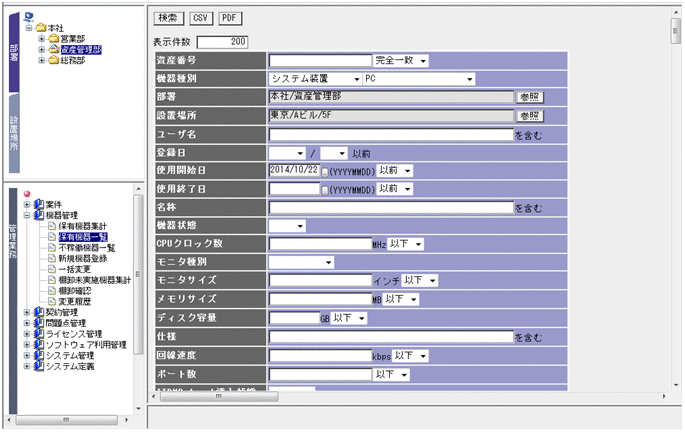Open the 機器状態 dropdown
This screenshot has height=433, width=685.
[x=287, y=226]
